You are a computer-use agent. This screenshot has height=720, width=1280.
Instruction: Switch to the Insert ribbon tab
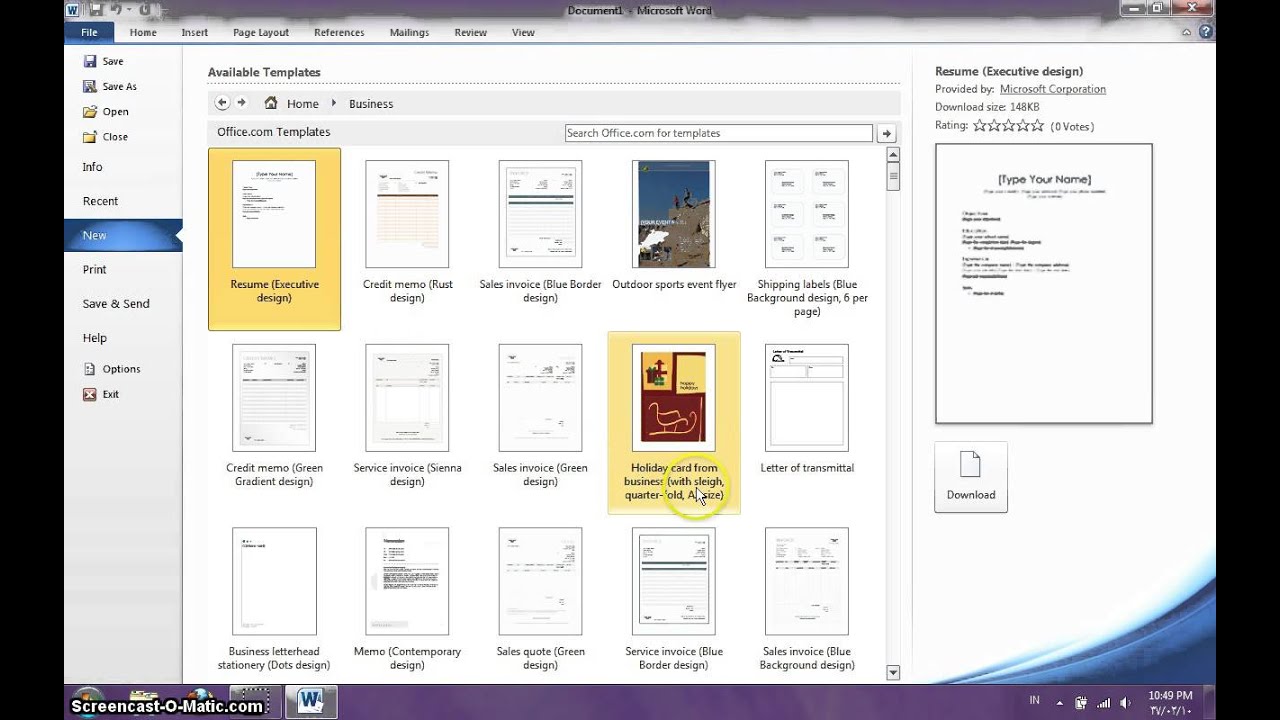tap(195, 32)
